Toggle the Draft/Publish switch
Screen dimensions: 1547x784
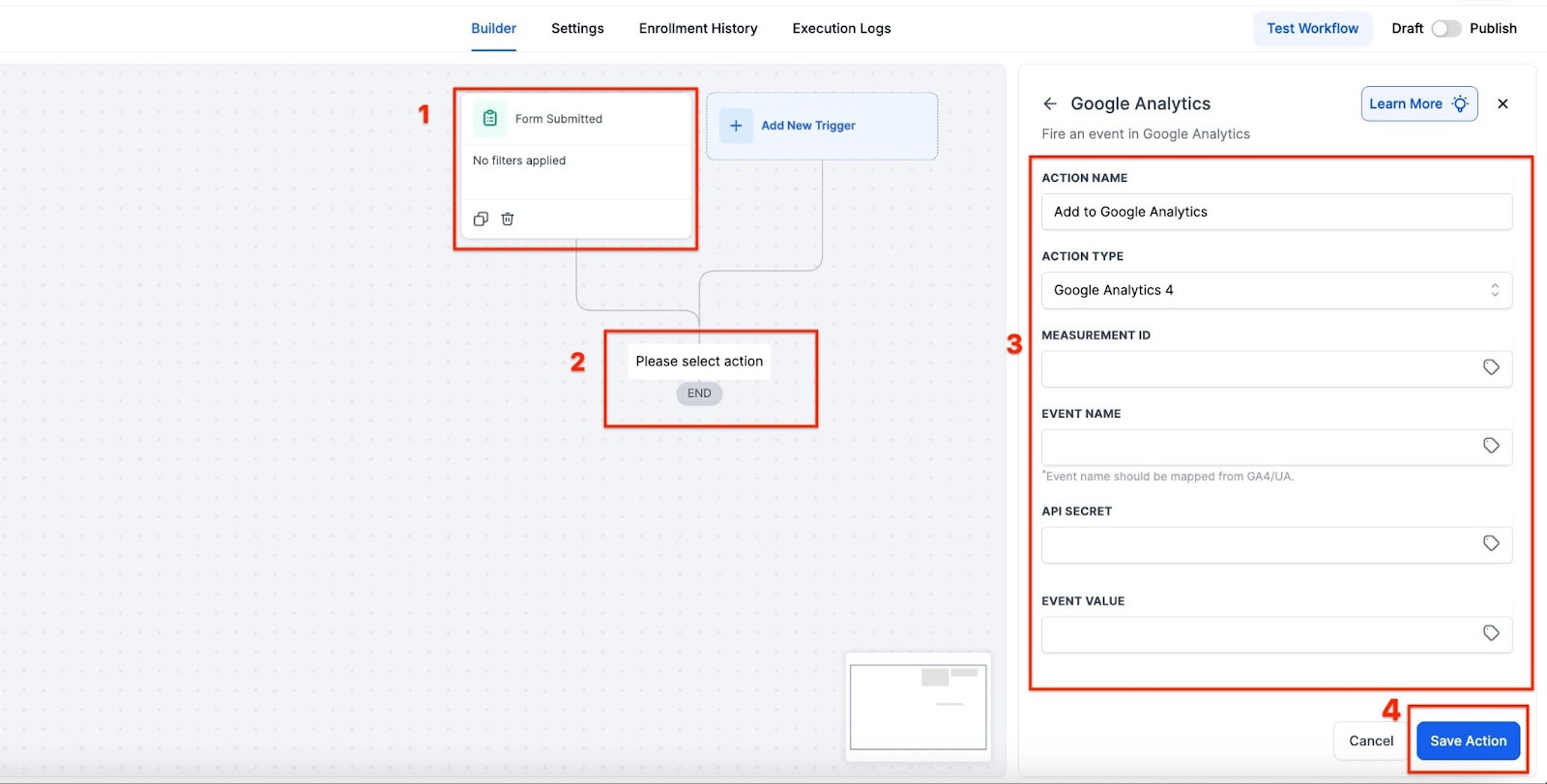click(x=1445, y=29)
